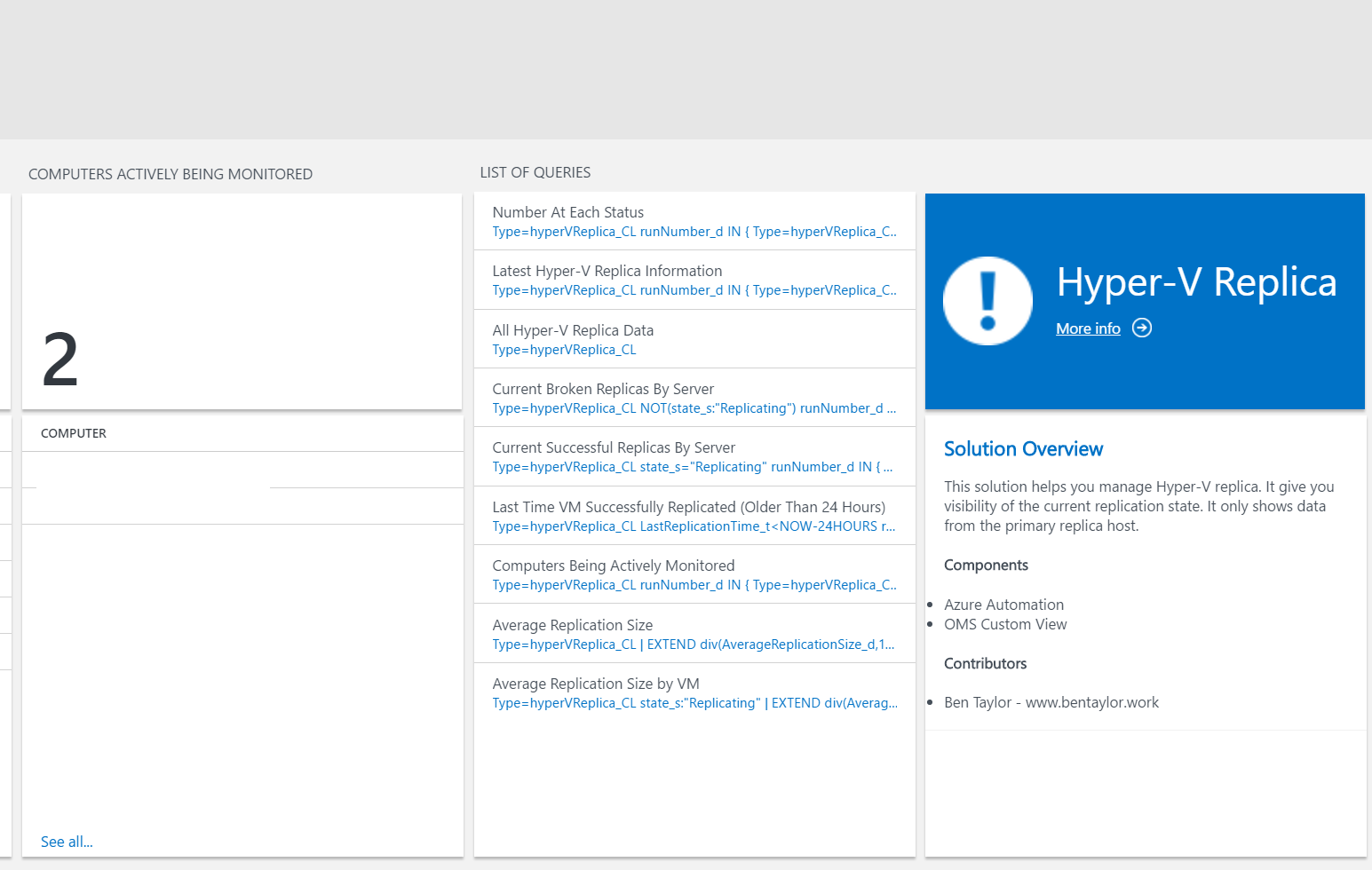Click See all... under computer list

tap(67, 842)
